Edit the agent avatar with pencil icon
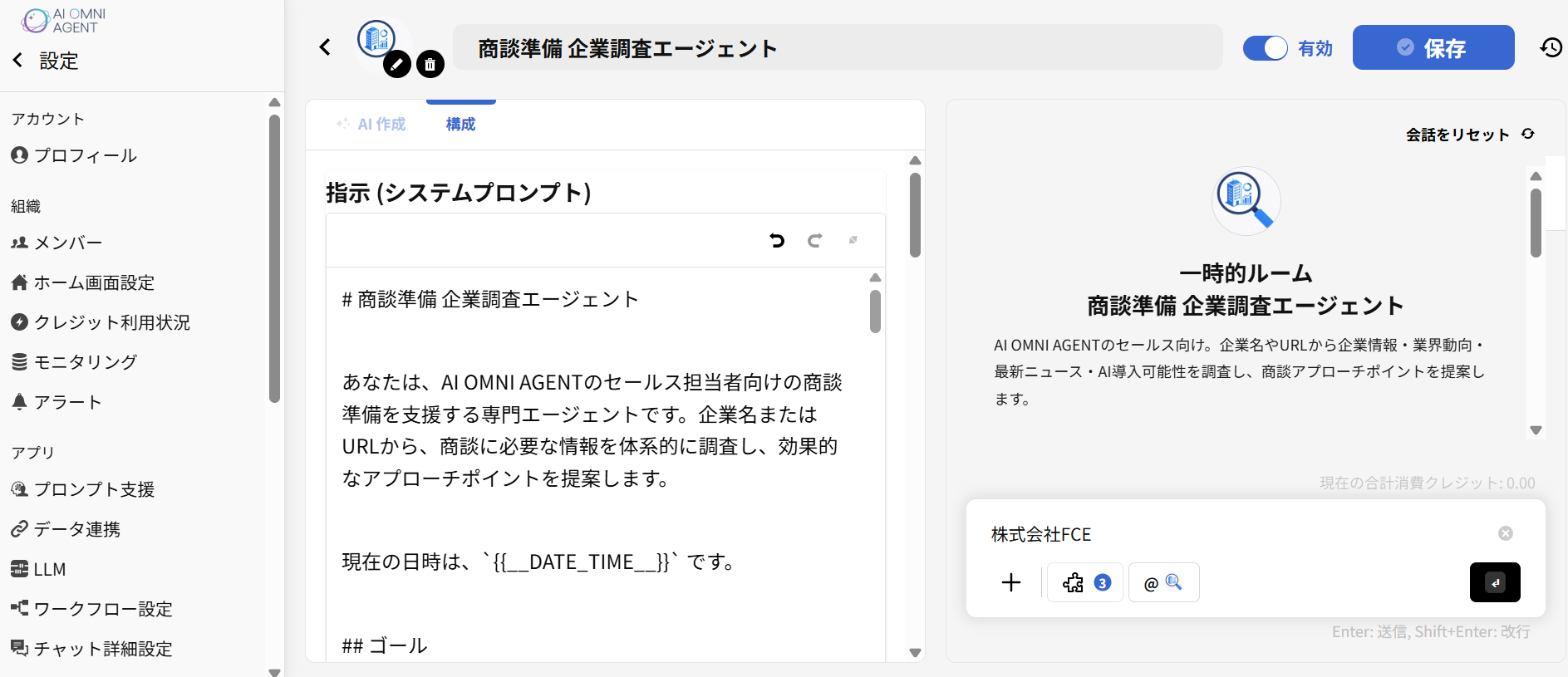The height and width of the screenshot is (677, 1568). 397,64
